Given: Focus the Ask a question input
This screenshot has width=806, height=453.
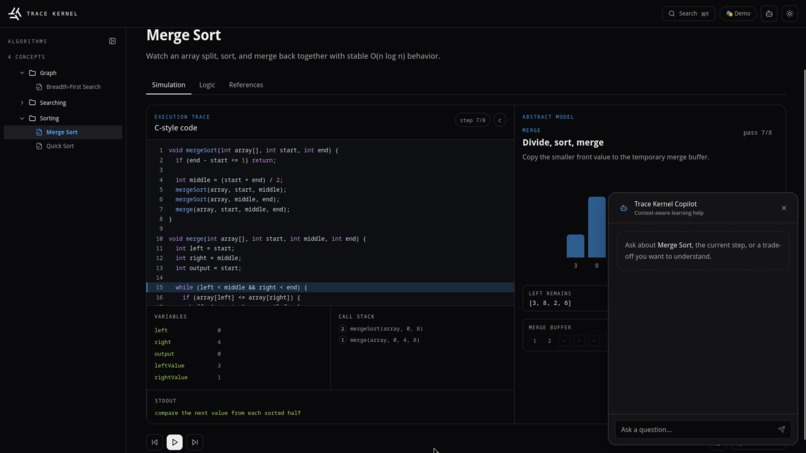Looking at the screenshot, I should (x=697, y=429).
